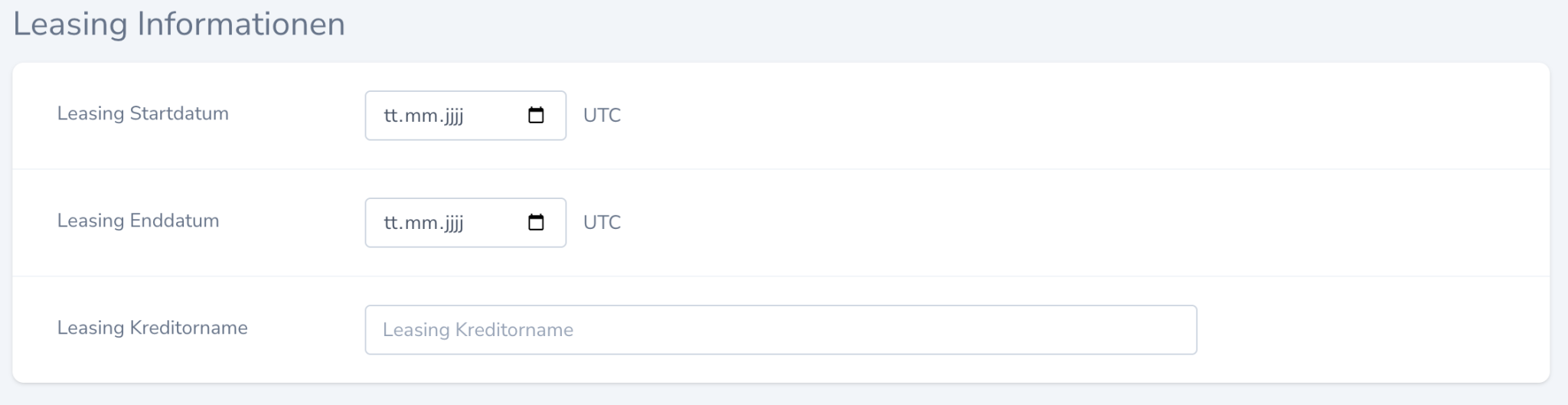1568x405 pixels.
Task: Select month segment 'mm' in Leasing Startdatum
Action: [421, 116]
